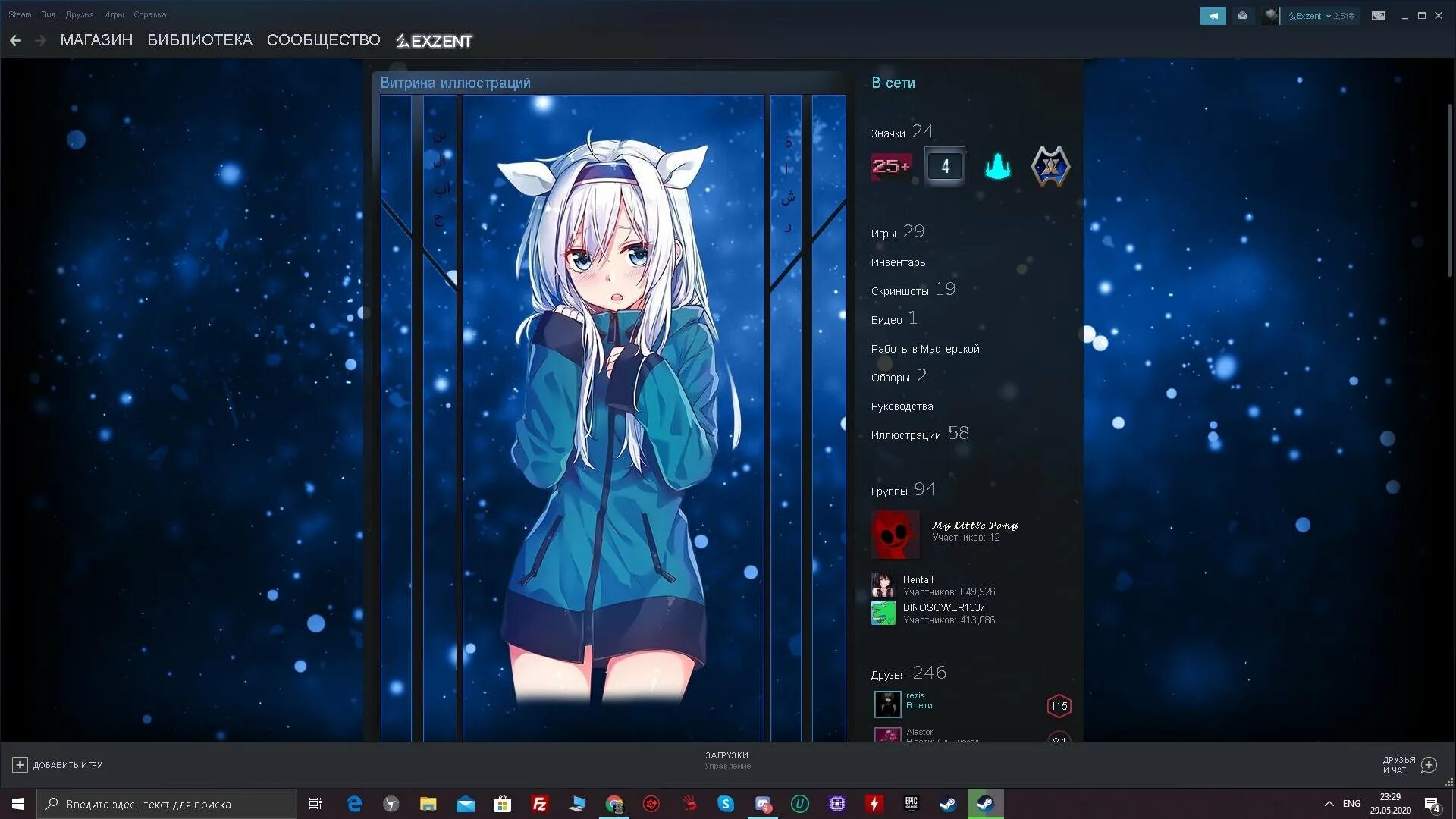Image resolution: width=1456 pixels, height=819 pixels.
Task: Click the level 4 badge icon
Action: [945, 166]
